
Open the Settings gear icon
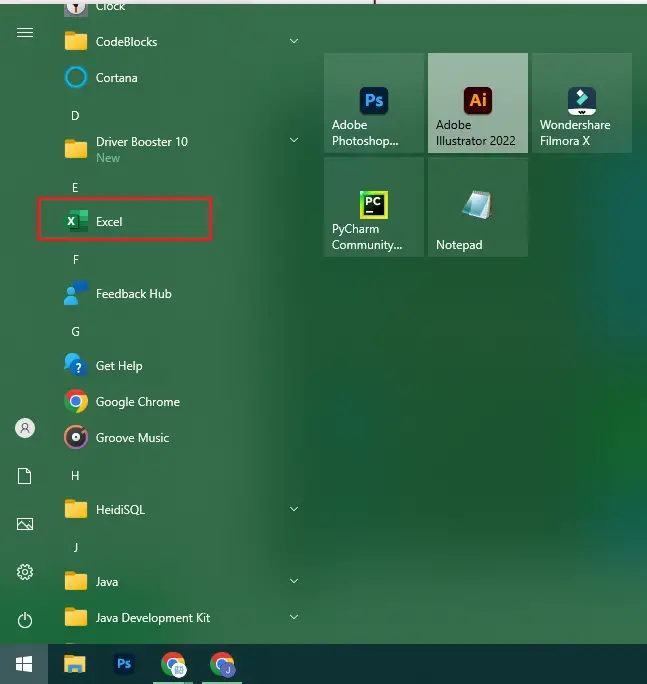(25, 572)
